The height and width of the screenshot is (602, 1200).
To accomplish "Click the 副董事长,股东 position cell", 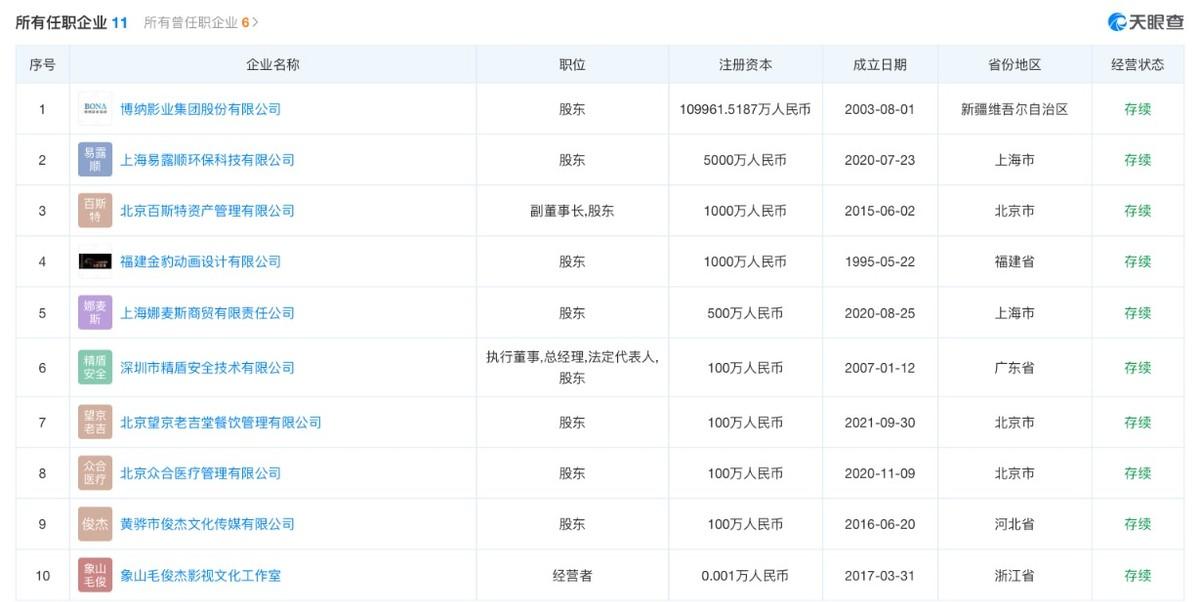I will pyautogui.click(x=572, y=211).
